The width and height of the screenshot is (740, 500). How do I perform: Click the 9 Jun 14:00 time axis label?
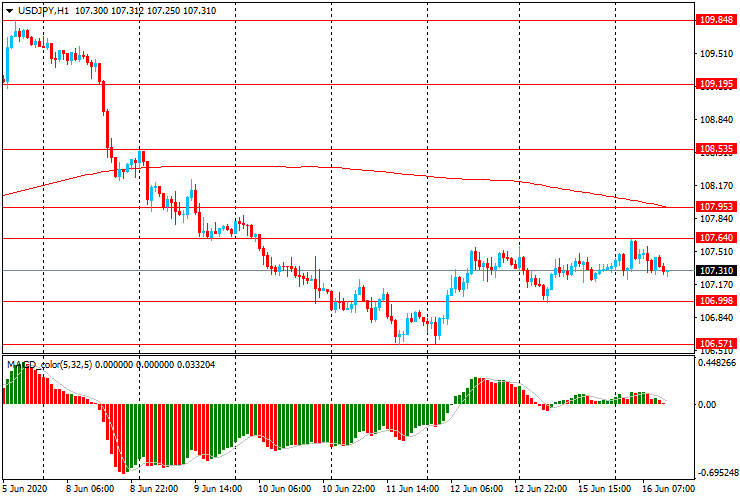pos(218,489)
